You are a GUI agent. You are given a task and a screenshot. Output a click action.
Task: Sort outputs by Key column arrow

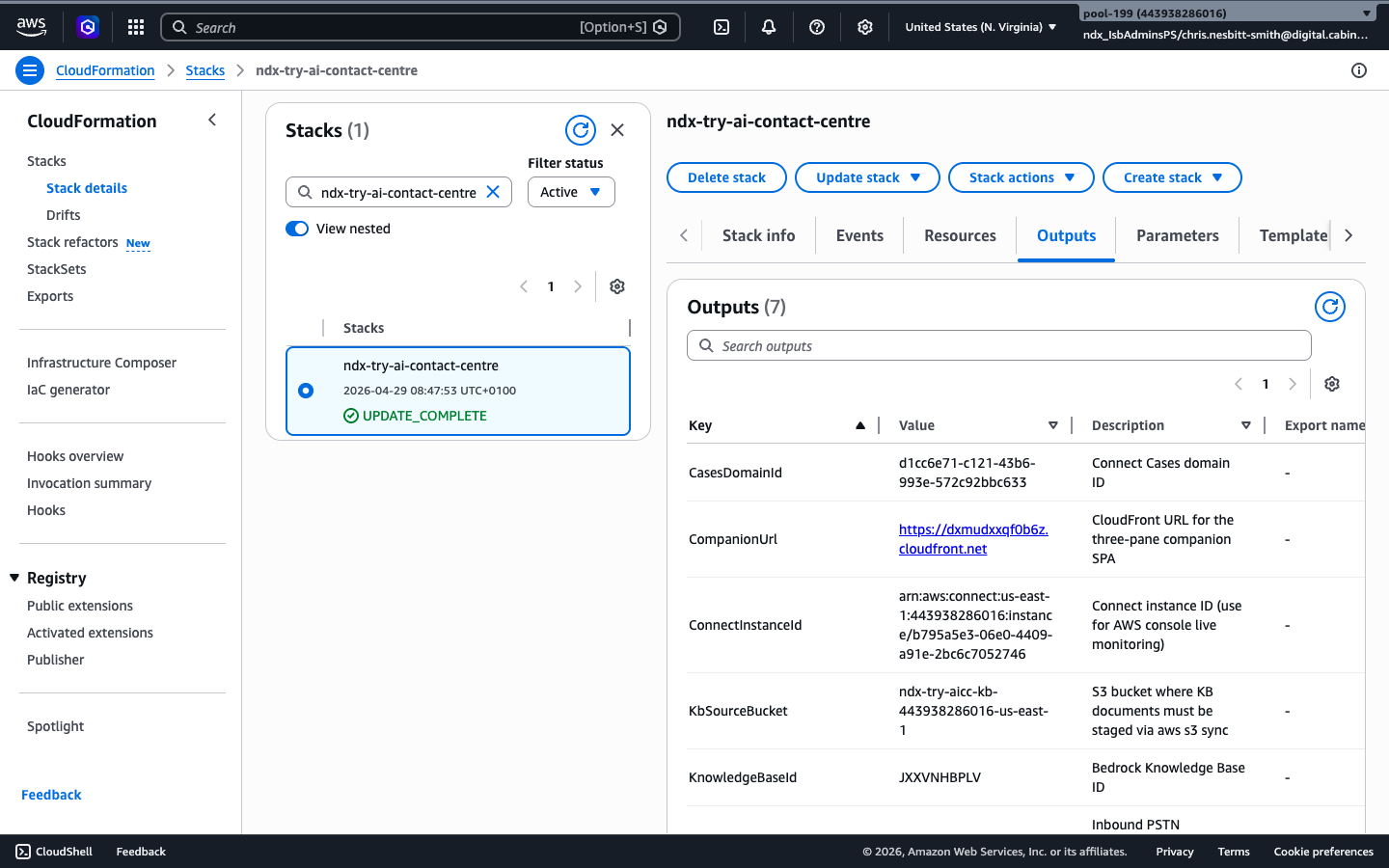860,425
